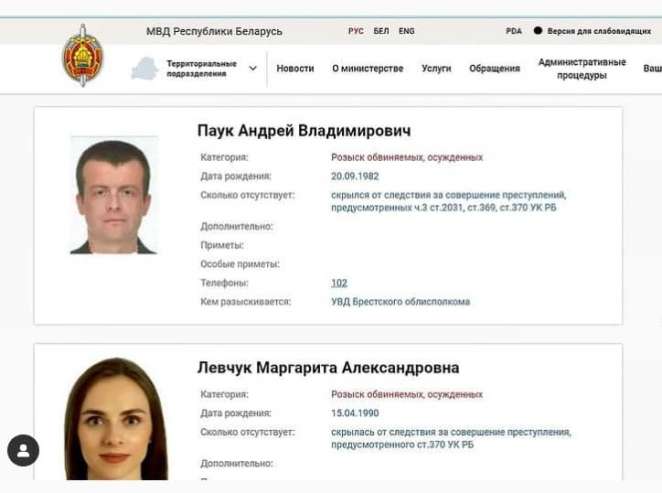Viewport: 662px width, 493px height.
Task: Click МВД Республики Беларусь header title
Action: click(x=214, y=32)
